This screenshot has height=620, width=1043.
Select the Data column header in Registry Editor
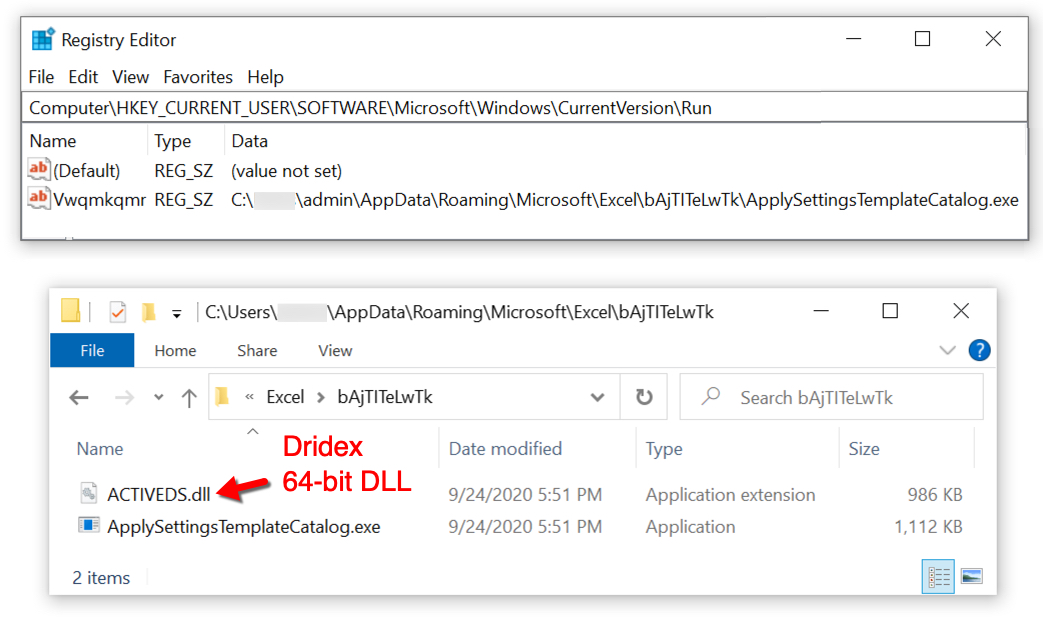pos(249,141)
